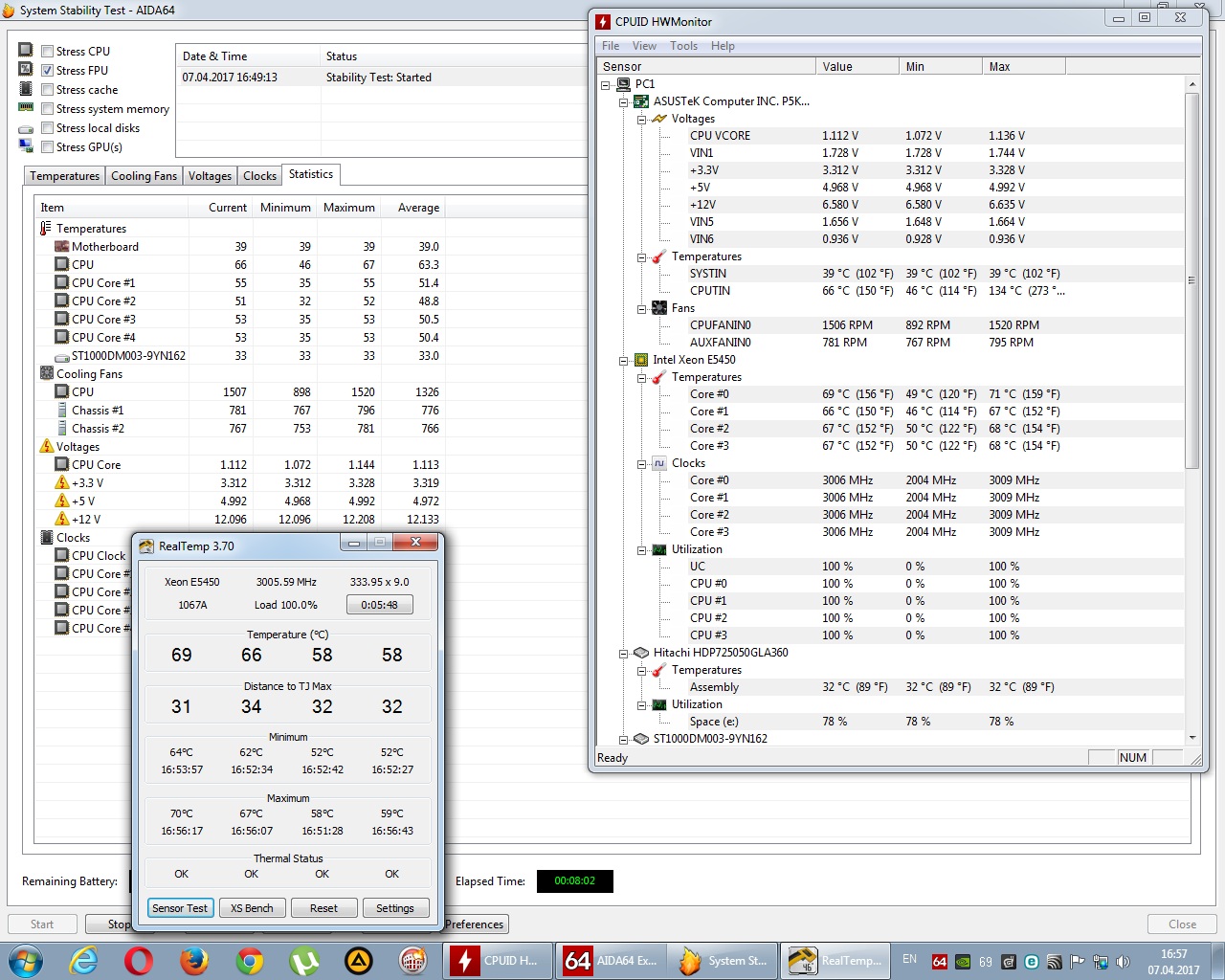Viewport: 1225px width, 980px height.
Task: Uncheck the Stress FPU option
Action: (x=47, y=71)
